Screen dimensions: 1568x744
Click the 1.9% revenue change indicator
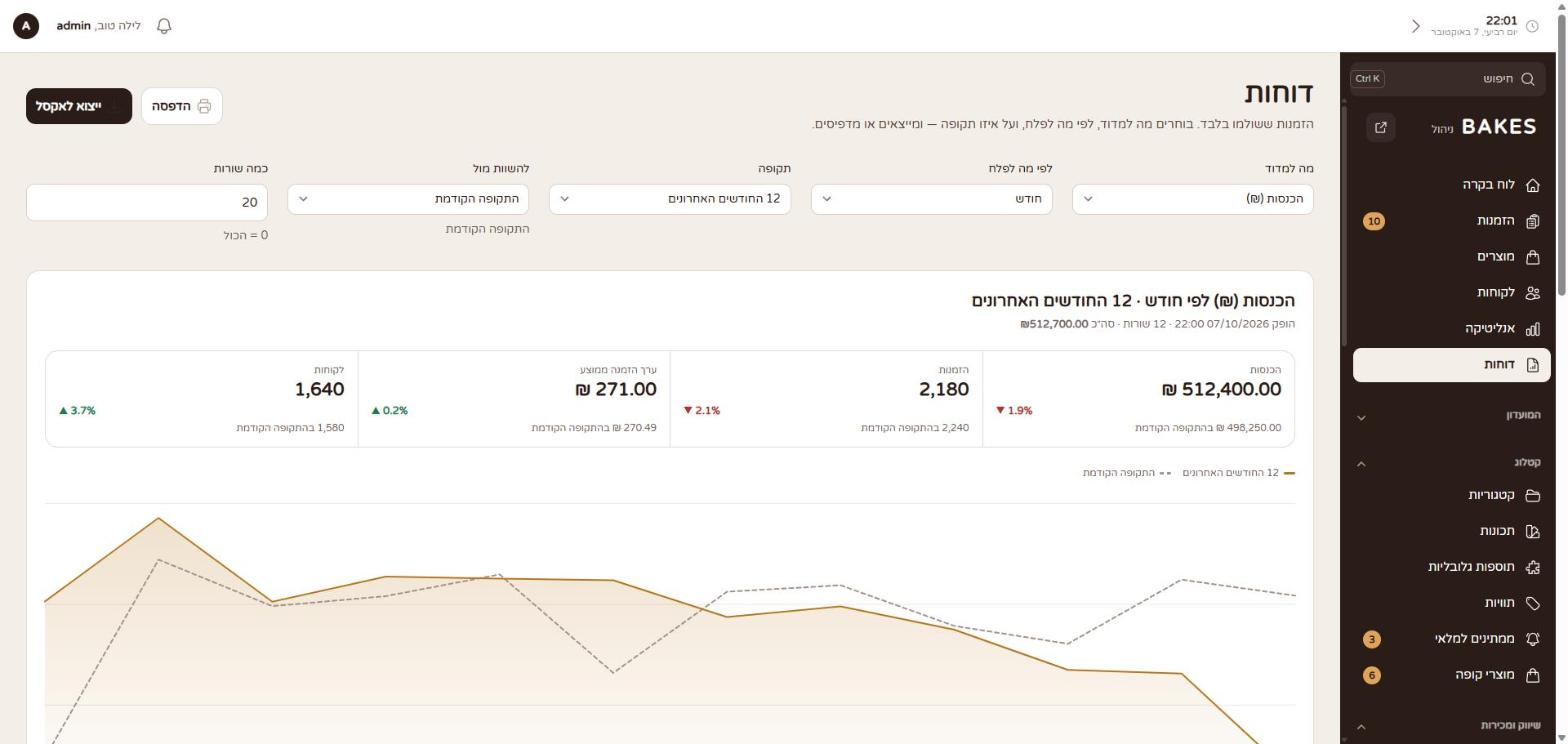point(1014,411)
